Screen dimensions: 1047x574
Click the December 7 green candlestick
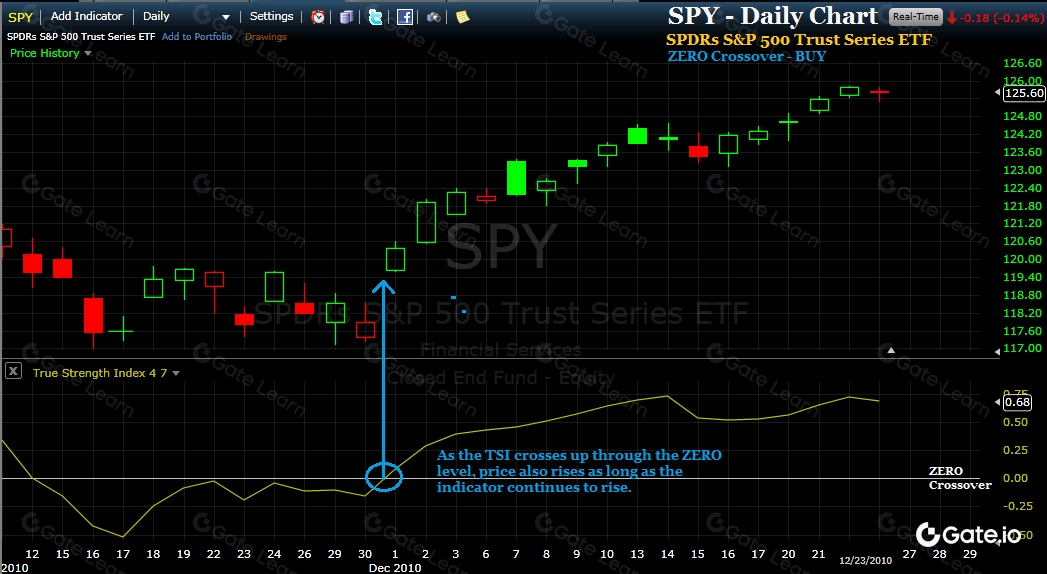click(516, 178)
